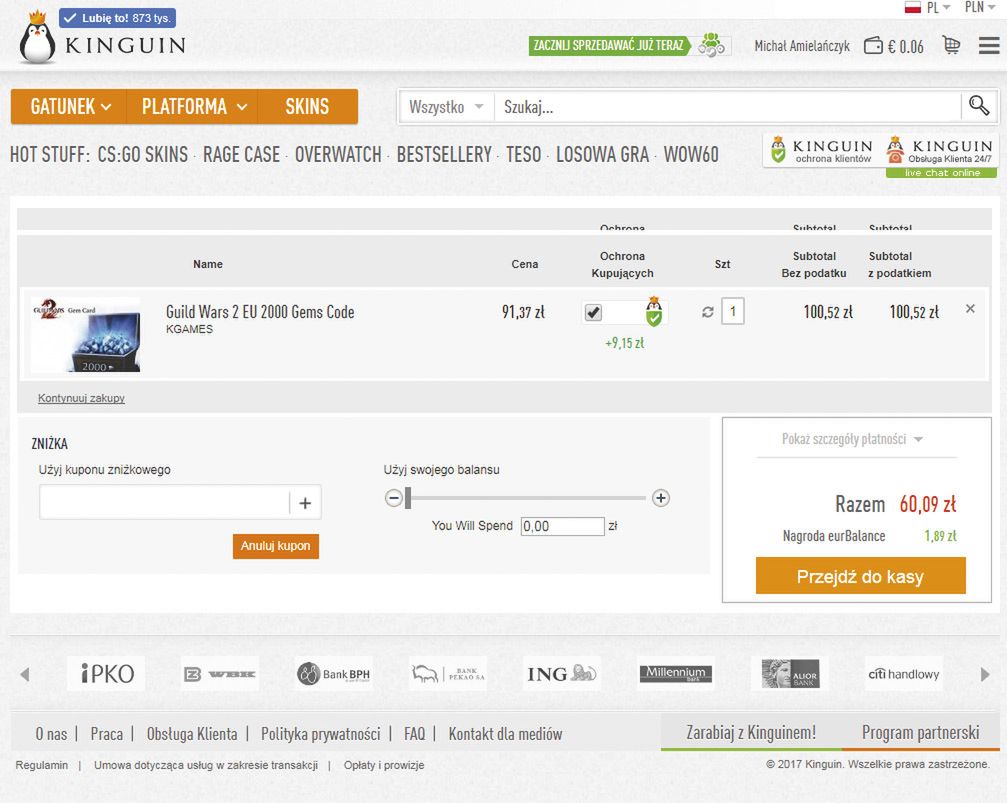Click Guild Wars 2 gem card thumbnail
The width and height of the screenshot is (1007, 803).
[x=85, y=334]
